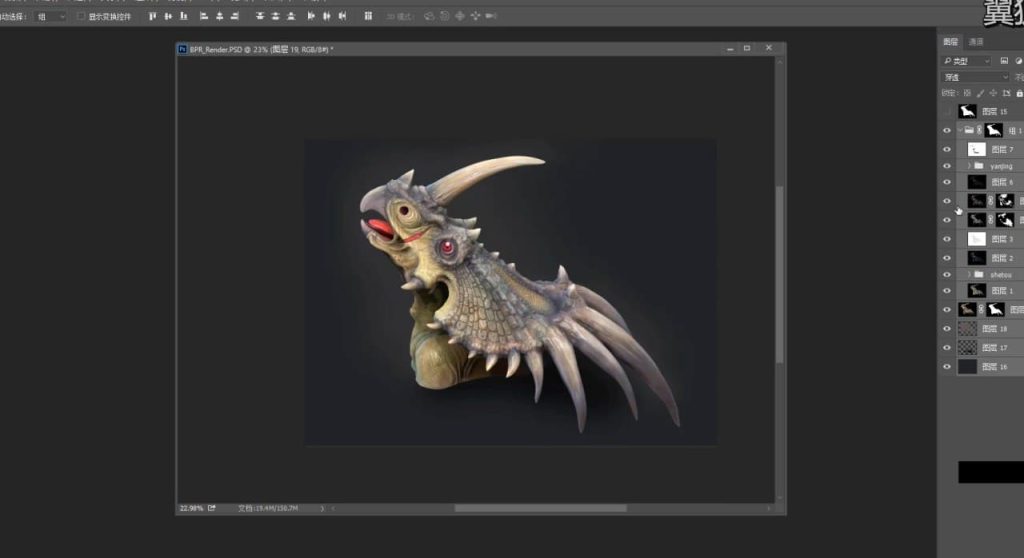This screenshot has width=1024, height=558.
Task: Select the 图层 18 layer thumbnail
Action: pos(967,328)
